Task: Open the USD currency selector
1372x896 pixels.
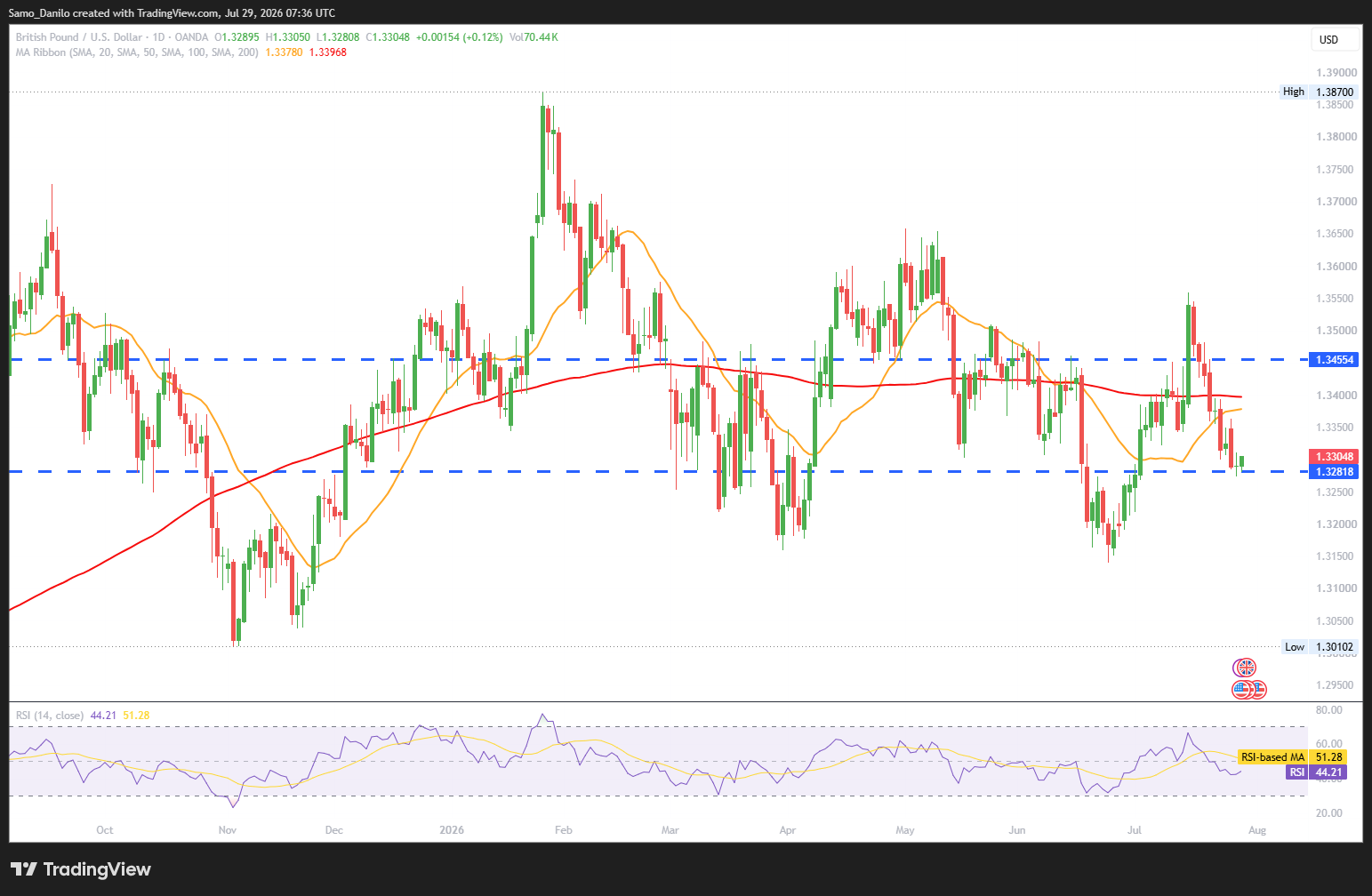Action: tap(1335, 39)
